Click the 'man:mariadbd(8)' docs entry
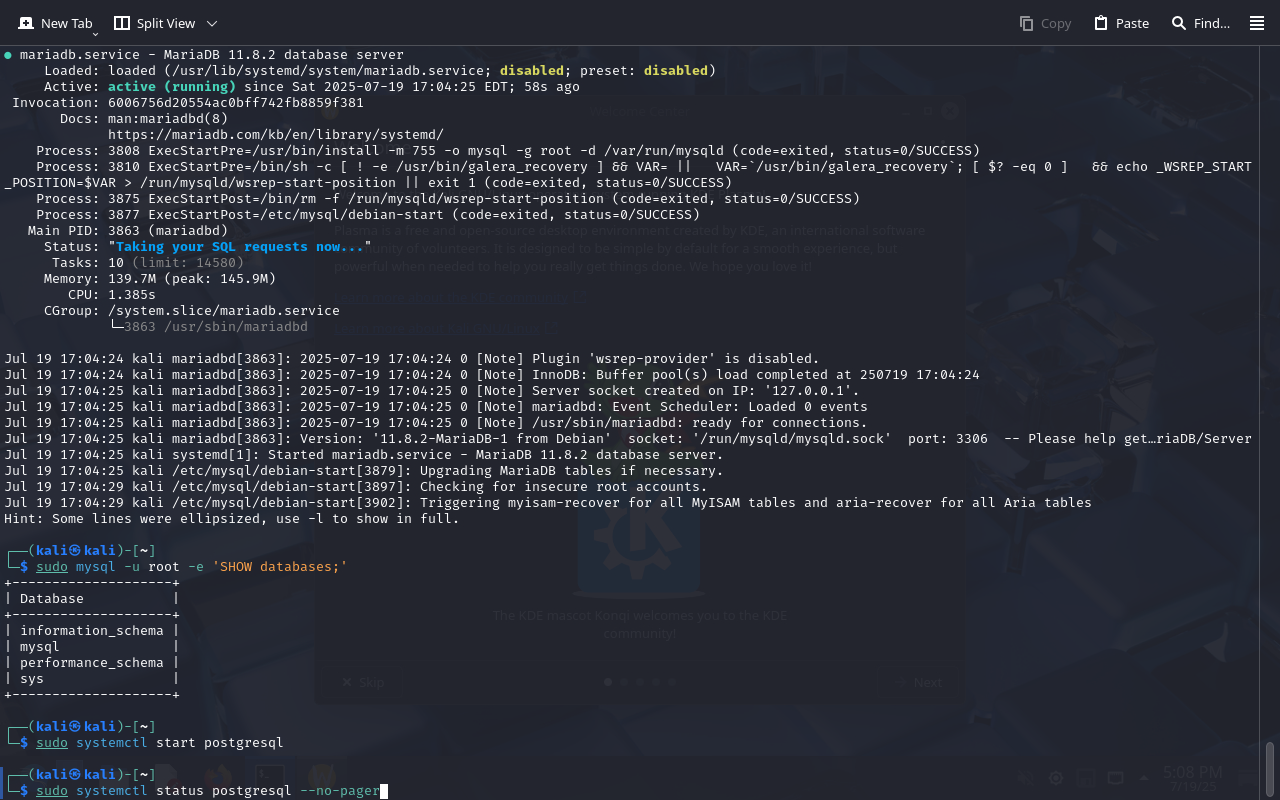This screenshot has height=800, width=1280. pos(168,119)
